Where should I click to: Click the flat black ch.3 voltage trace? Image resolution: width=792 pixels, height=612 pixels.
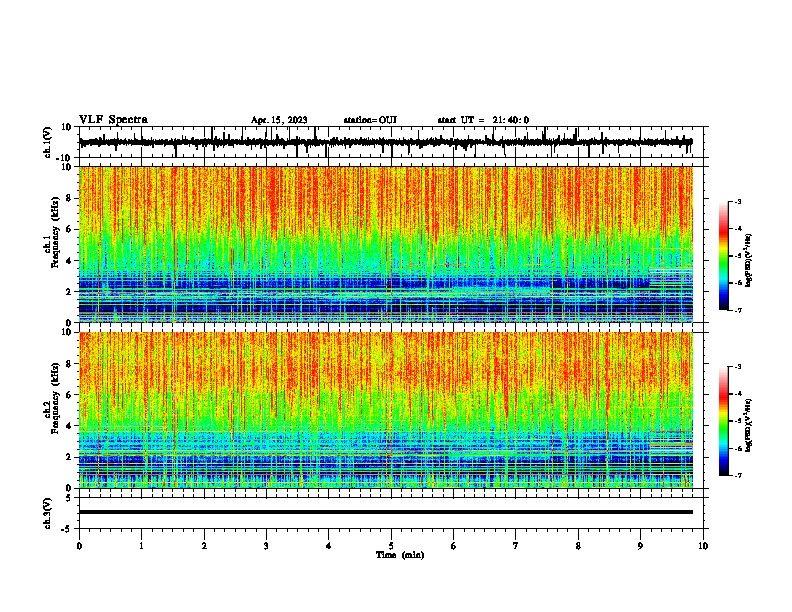coord(385,512)
